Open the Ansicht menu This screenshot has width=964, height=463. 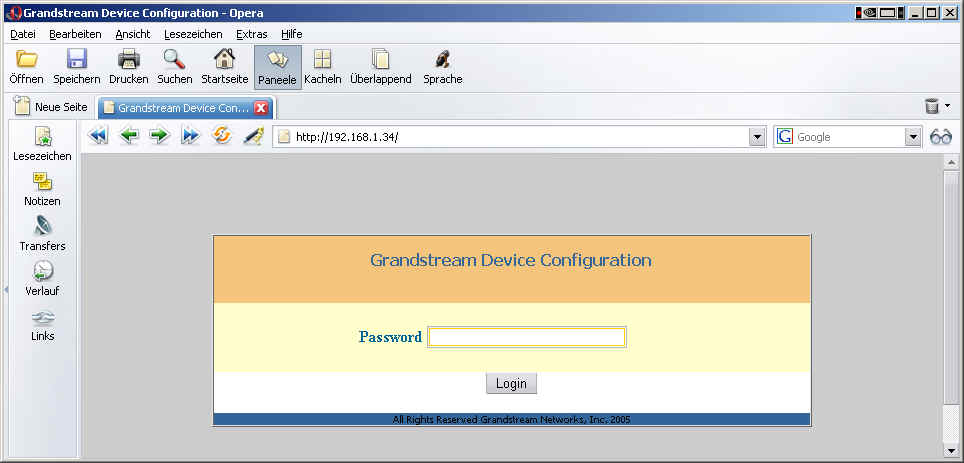(133, 34)
